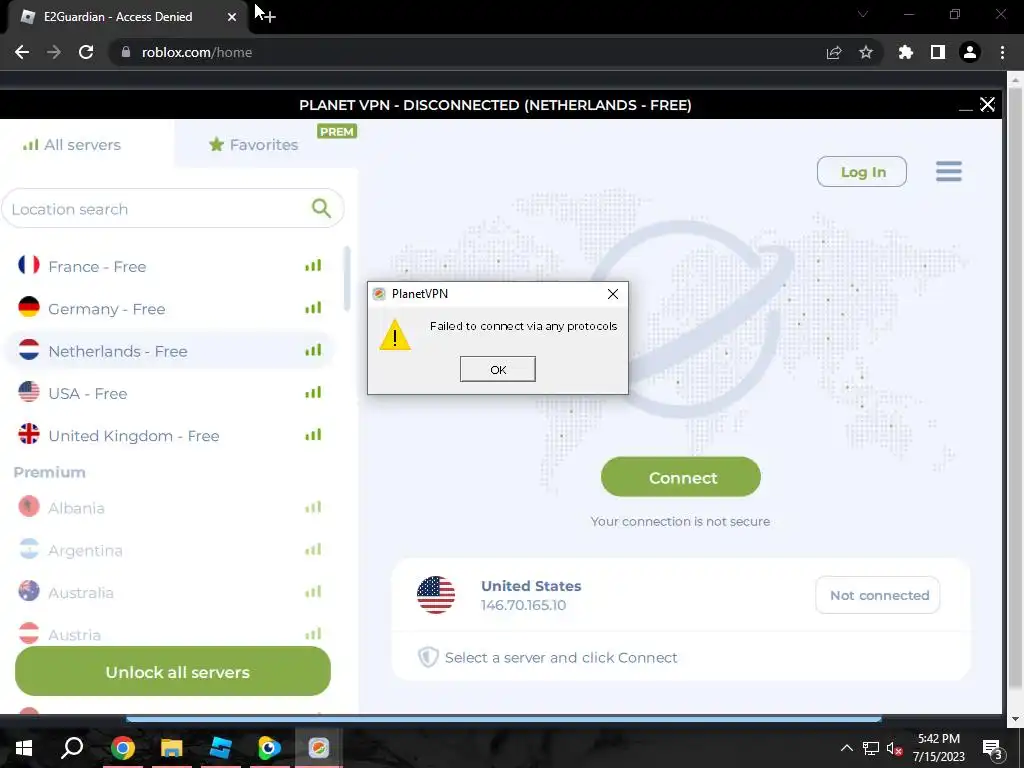Click the browser forward arrow
The height and width of the screenshot is (768, 1024).
tap(54, 52)
